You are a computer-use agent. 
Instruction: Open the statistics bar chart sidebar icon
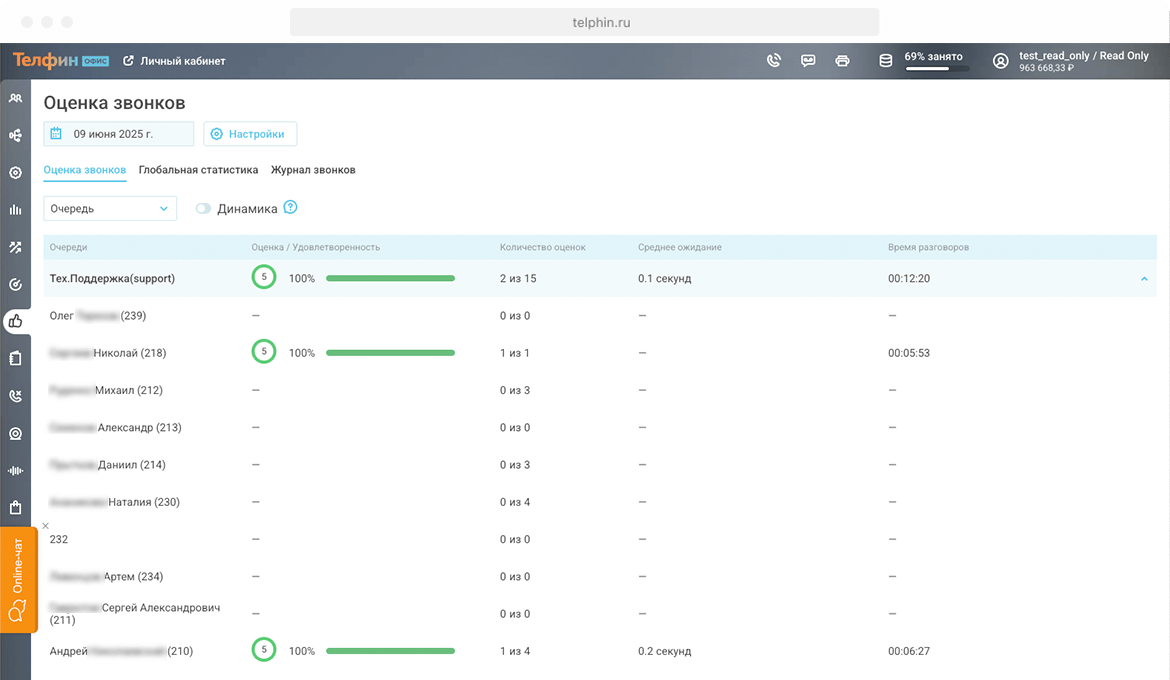15,210
